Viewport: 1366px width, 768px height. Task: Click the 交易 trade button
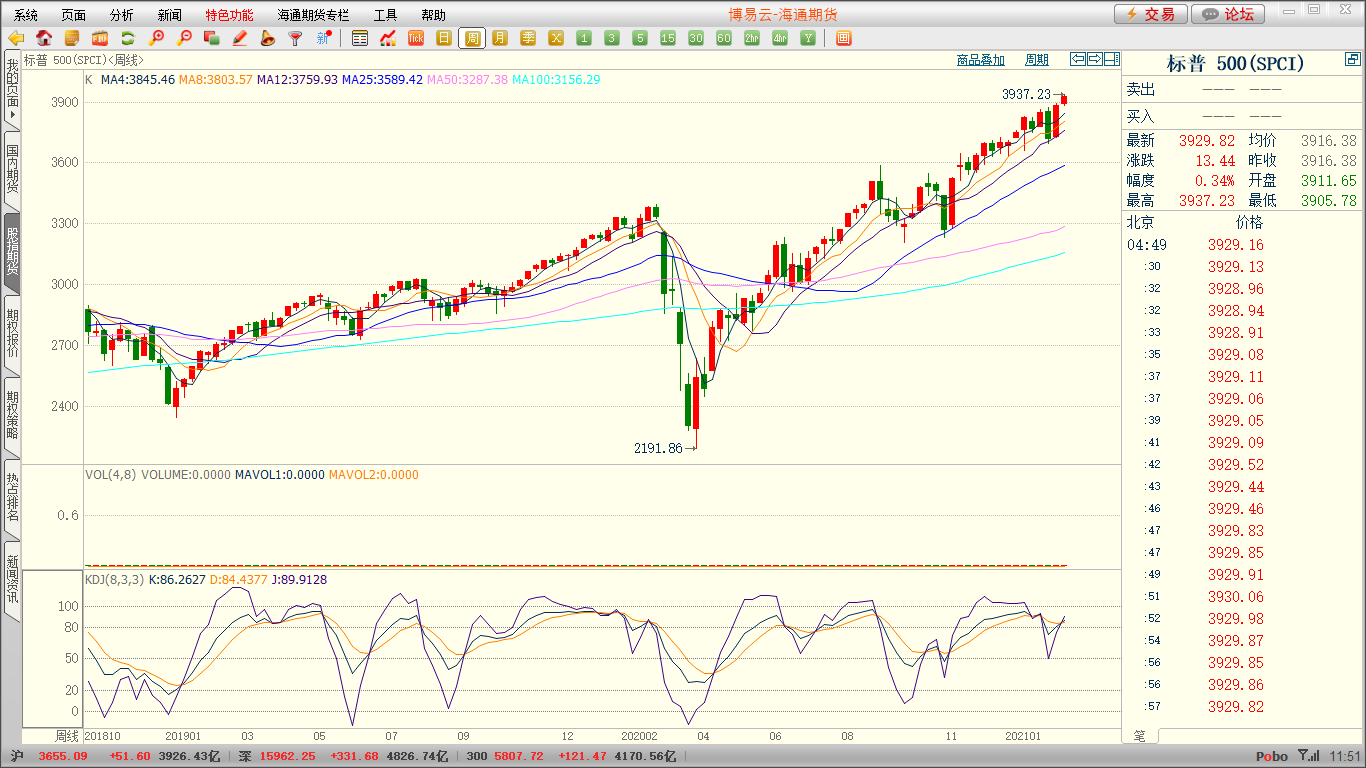[x=1151, y=14]
